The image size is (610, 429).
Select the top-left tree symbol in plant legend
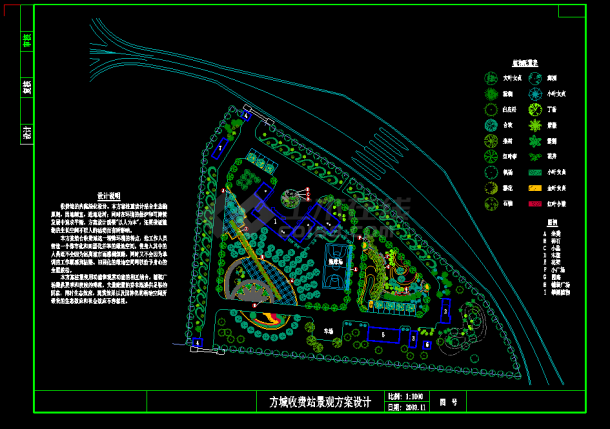(491, 76)
